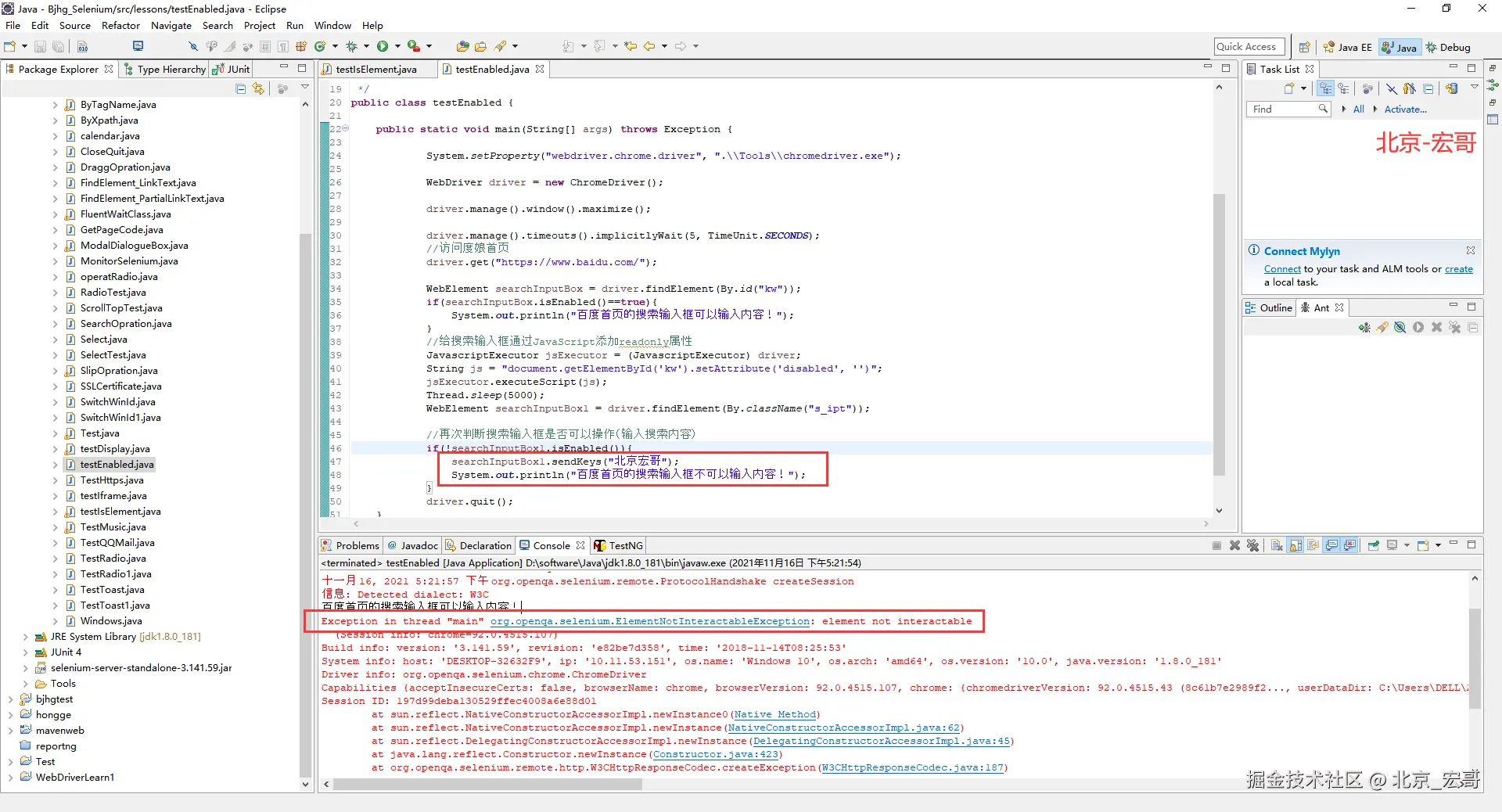The height and width of the screenshot is (812, 1502).
Task: Click Add Buildfiles icon in Ant view
Action: point(1364,328)
